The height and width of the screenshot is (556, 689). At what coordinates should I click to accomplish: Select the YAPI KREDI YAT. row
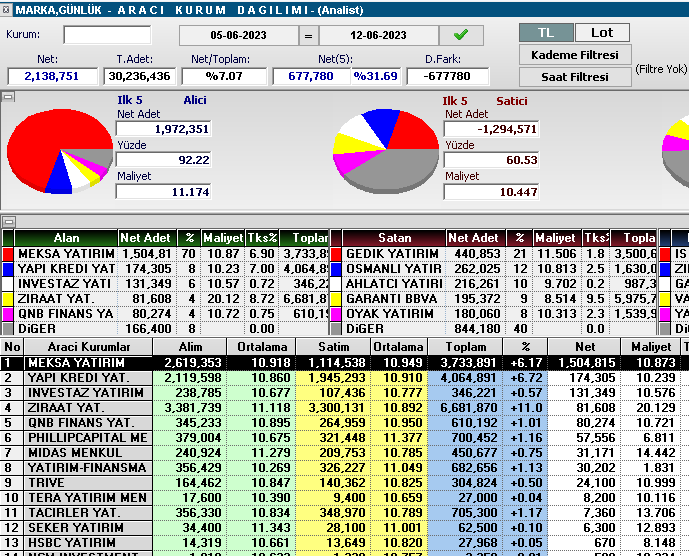344,378
